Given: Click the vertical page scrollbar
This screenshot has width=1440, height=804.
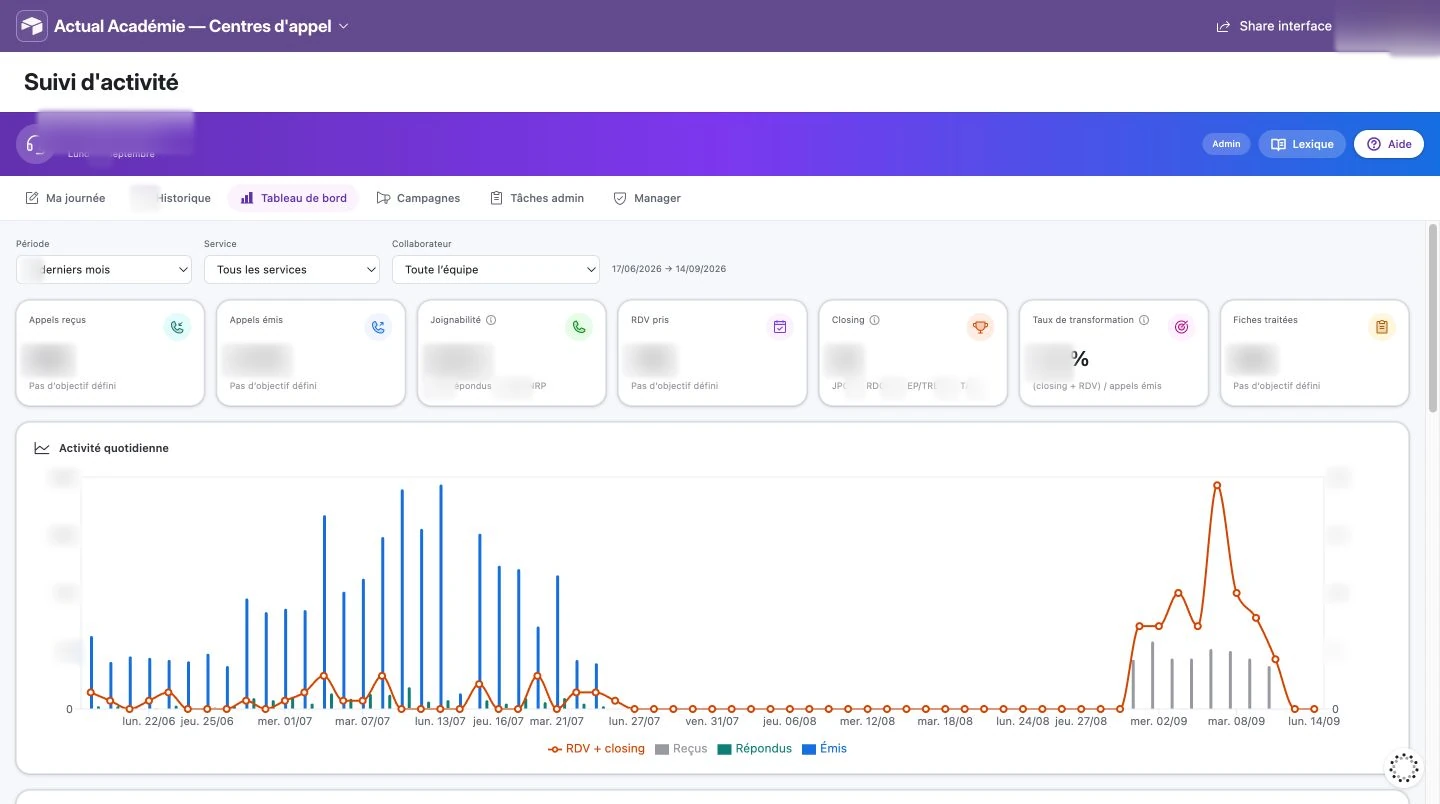Looking at the screenshot, I should [1433, 318].
